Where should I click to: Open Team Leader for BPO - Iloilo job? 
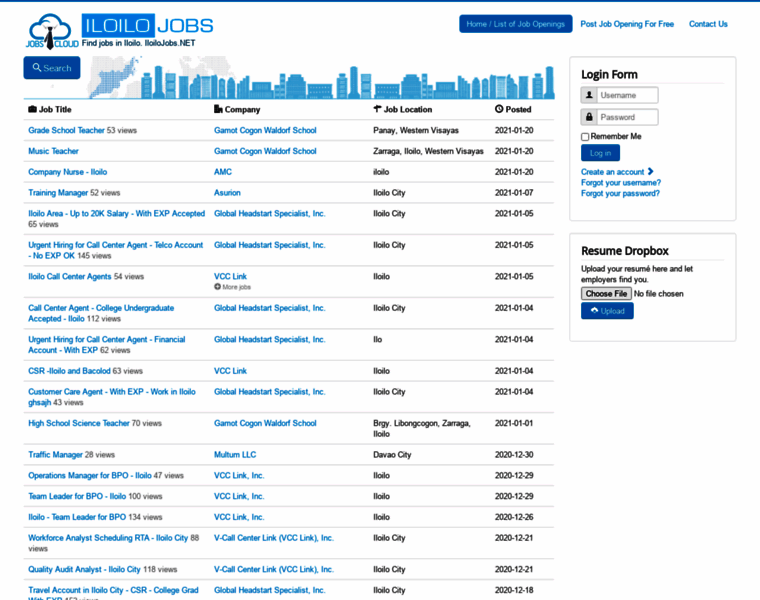click(x=77, y=496)
